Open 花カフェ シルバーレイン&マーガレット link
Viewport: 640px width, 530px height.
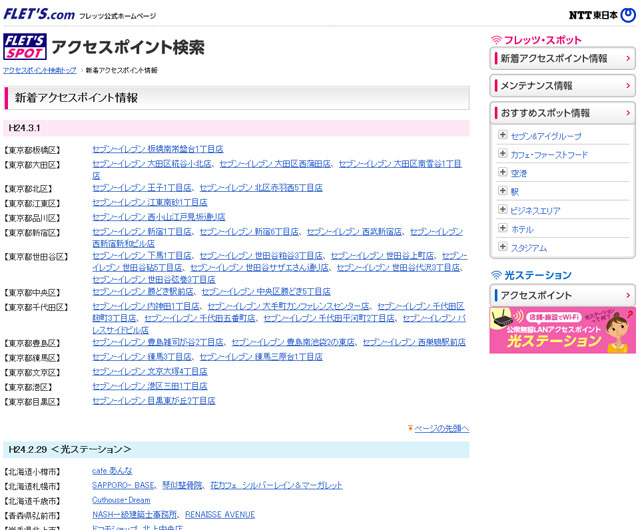[276, 485]
